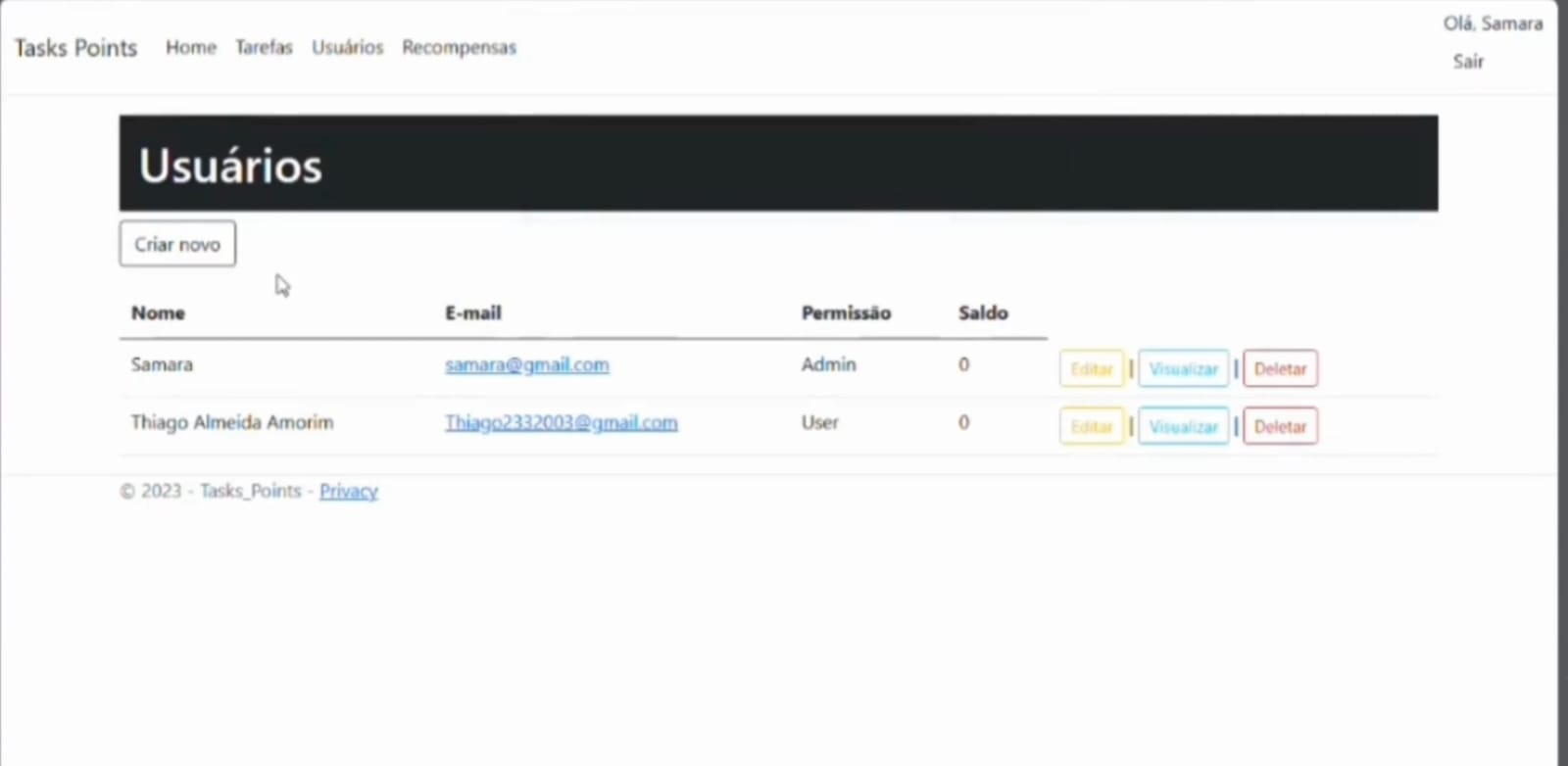View details for user Samara

[x=1183, y=369]
